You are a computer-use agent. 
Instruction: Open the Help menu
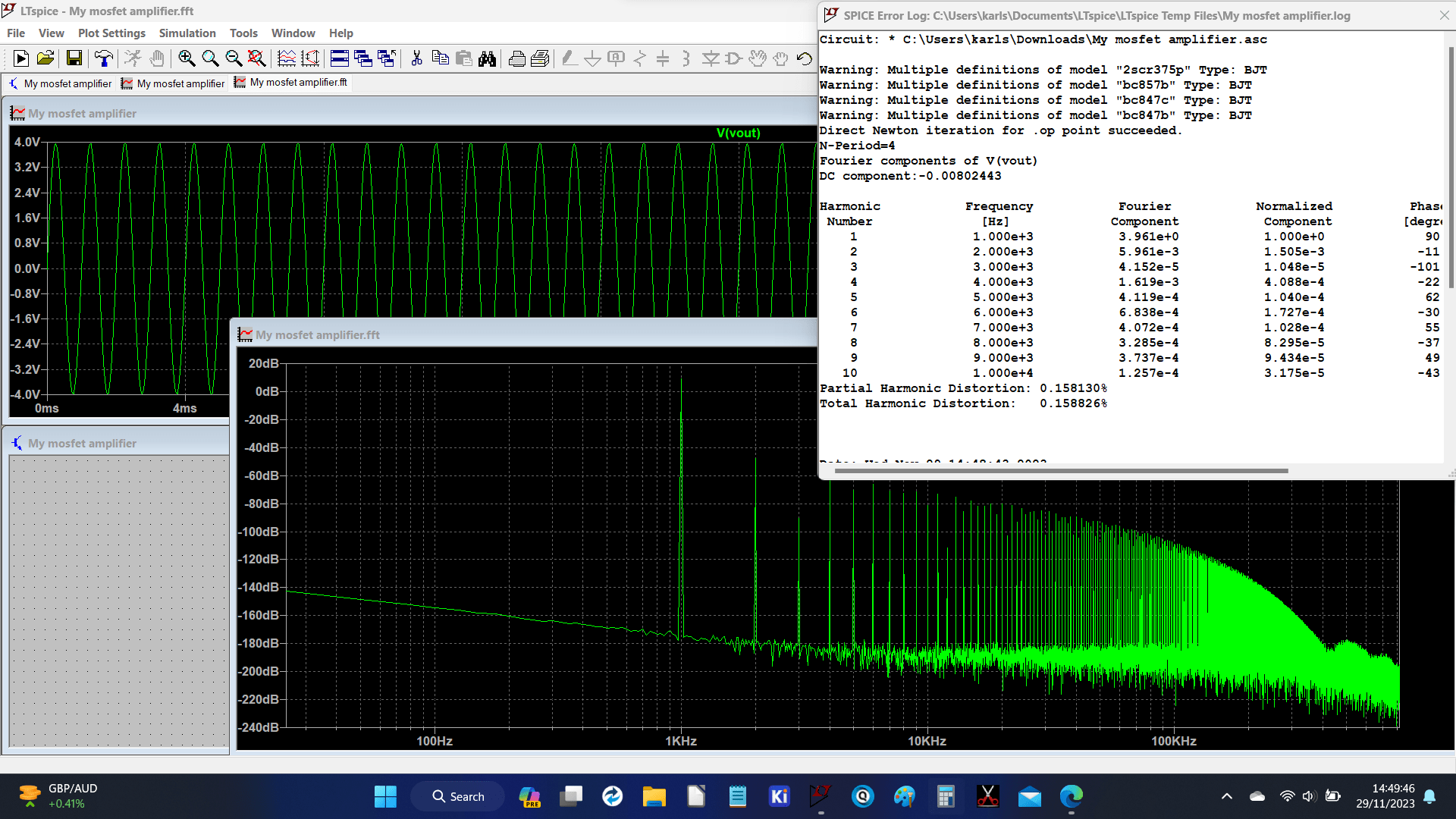pyautogui.click(x=340, y=33)
